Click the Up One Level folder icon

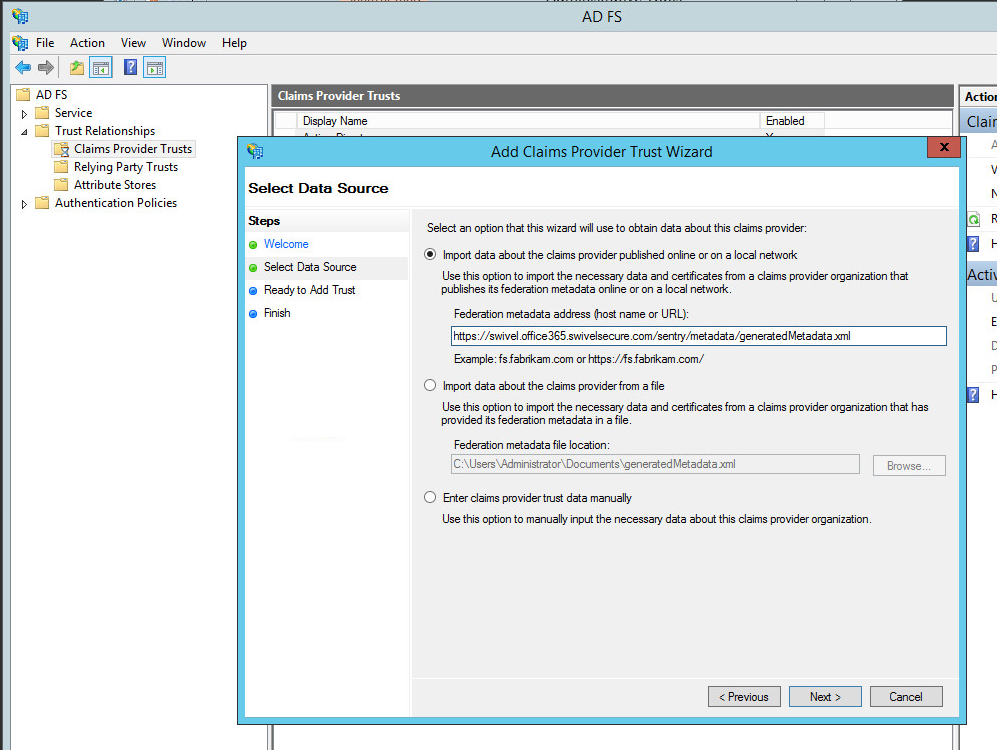pyautogui.click(x=77, y=68)
